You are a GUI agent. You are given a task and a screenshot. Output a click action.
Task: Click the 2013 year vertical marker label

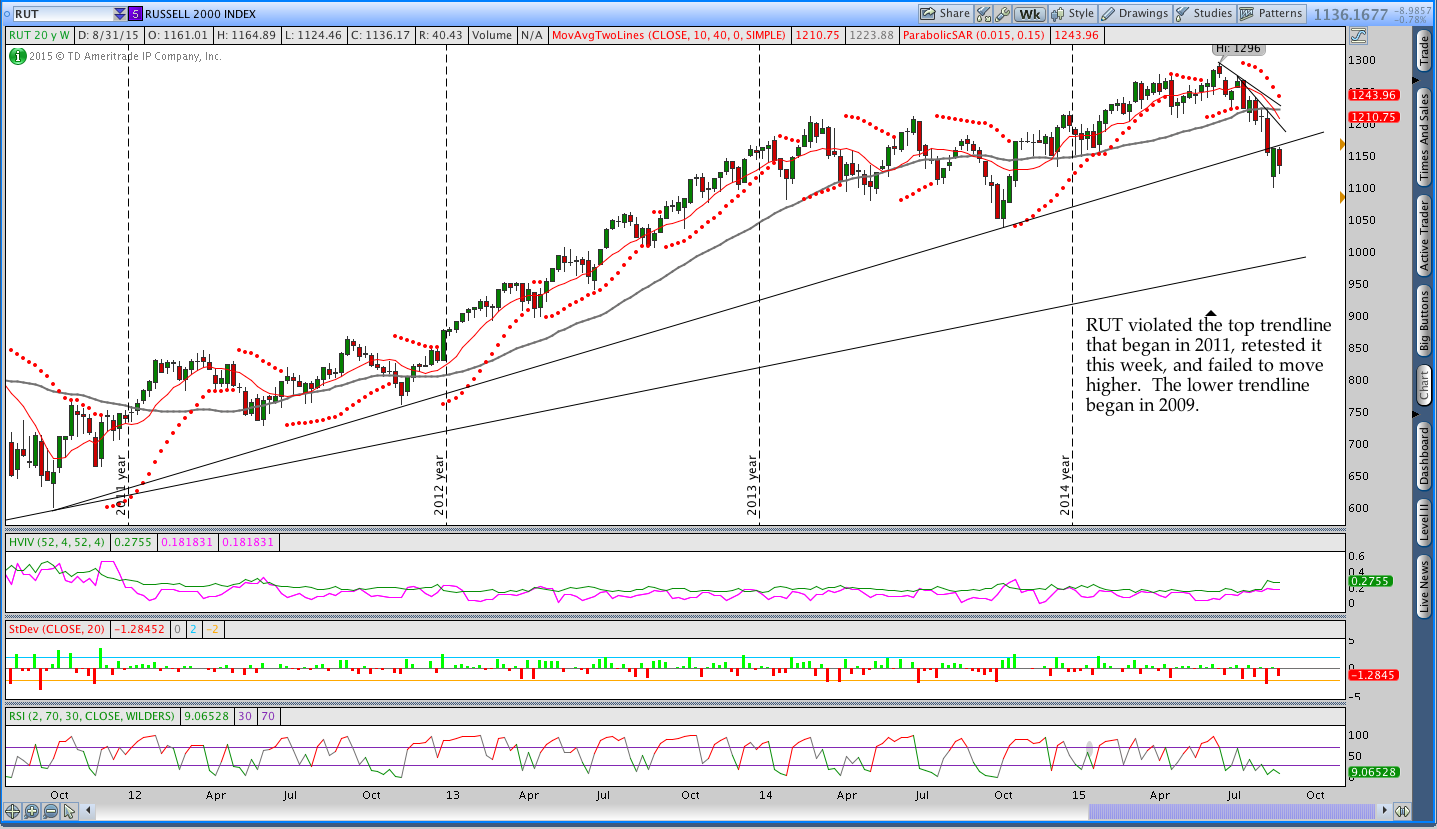point(752,484)
